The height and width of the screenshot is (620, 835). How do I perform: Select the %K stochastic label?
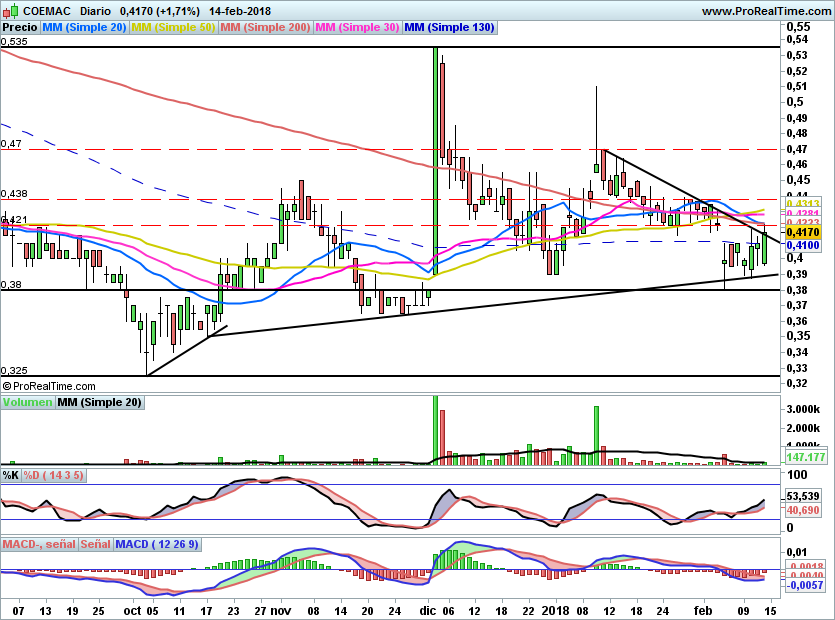coord(11,474)
